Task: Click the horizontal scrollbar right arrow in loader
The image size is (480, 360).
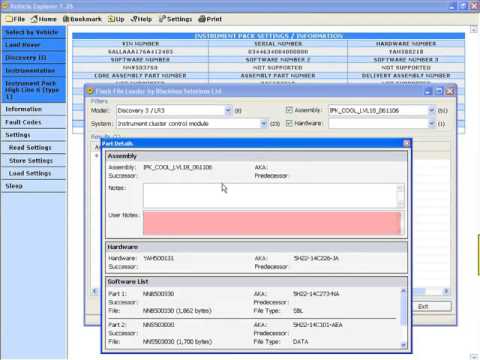Action: [x=446, y=291]
